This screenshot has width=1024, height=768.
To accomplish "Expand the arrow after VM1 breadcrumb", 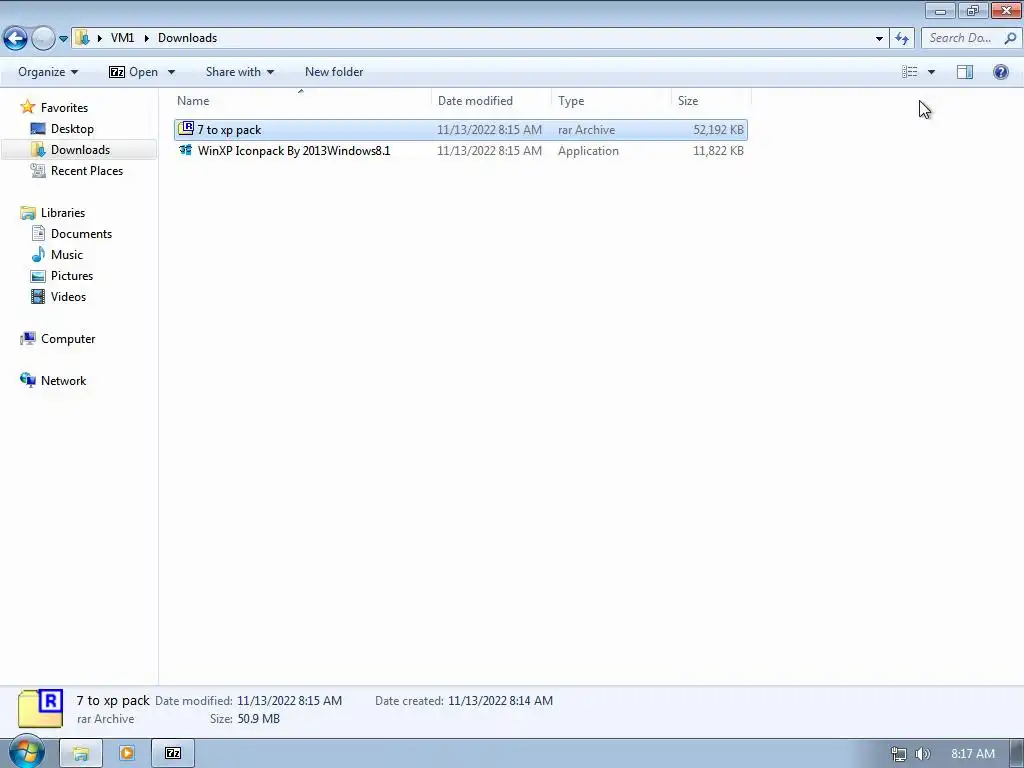I will tap(146, 38).
